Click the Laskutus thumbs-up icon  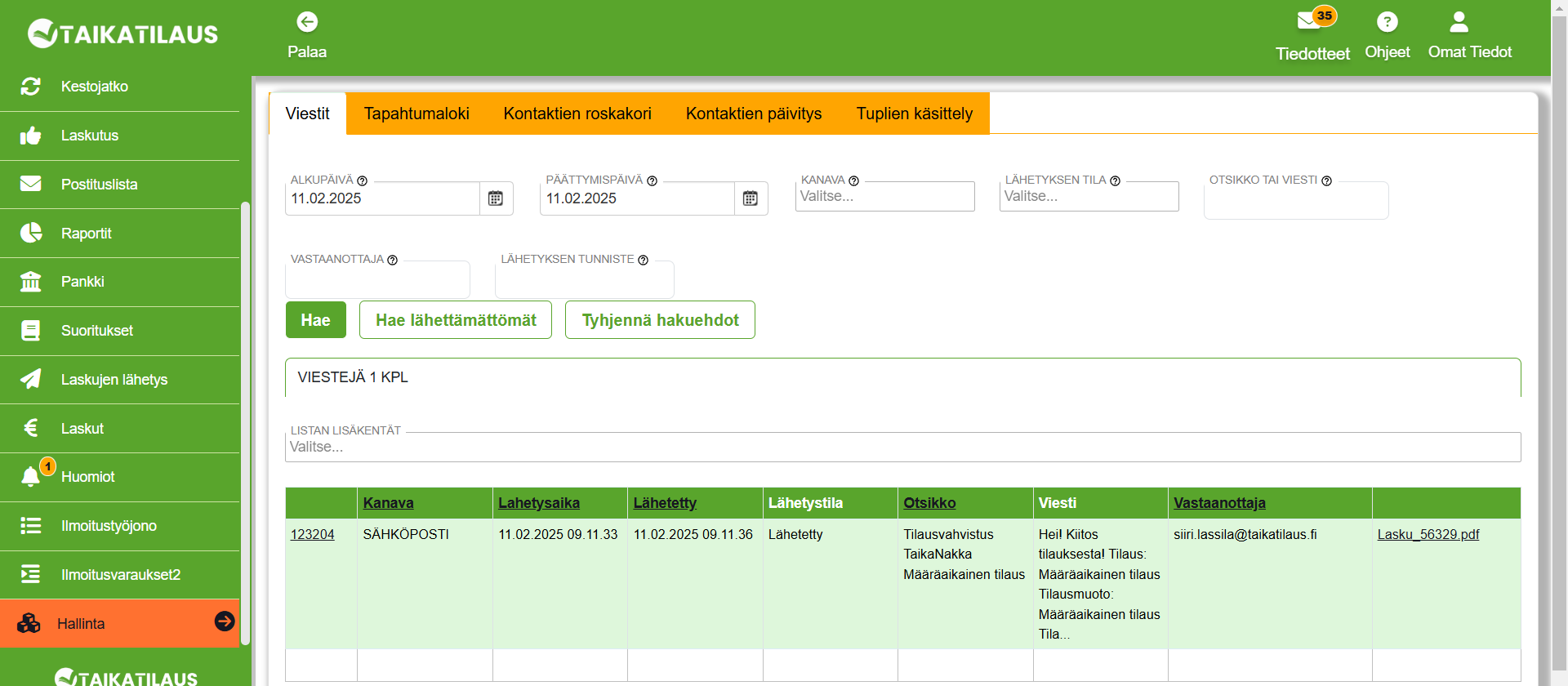31,136
